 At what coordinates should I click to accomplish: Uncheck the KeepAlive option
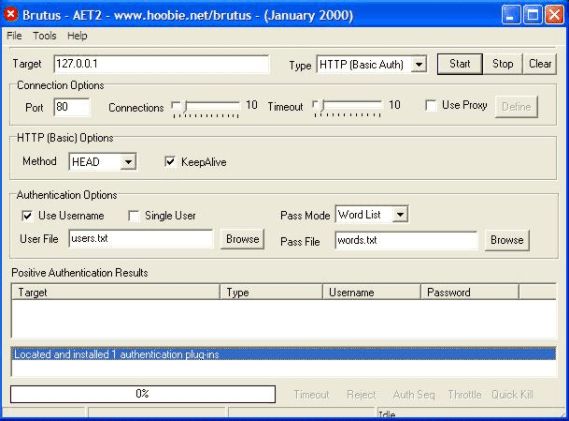tap(170, 161)
